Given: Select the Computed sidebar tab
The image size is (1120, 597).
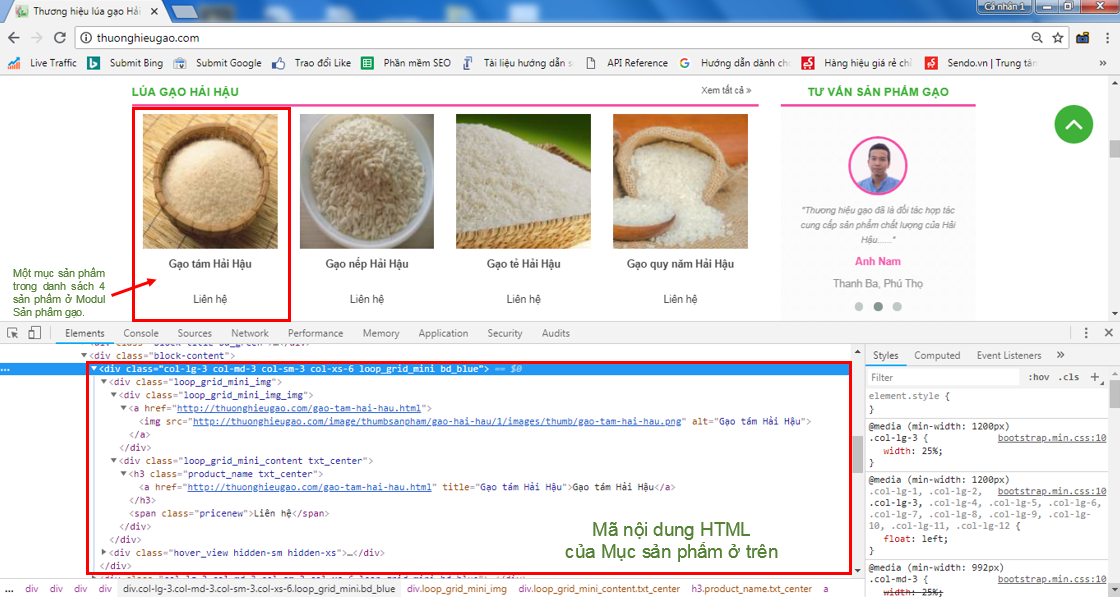Looking at the screenshot, I should tap(937, 355).
